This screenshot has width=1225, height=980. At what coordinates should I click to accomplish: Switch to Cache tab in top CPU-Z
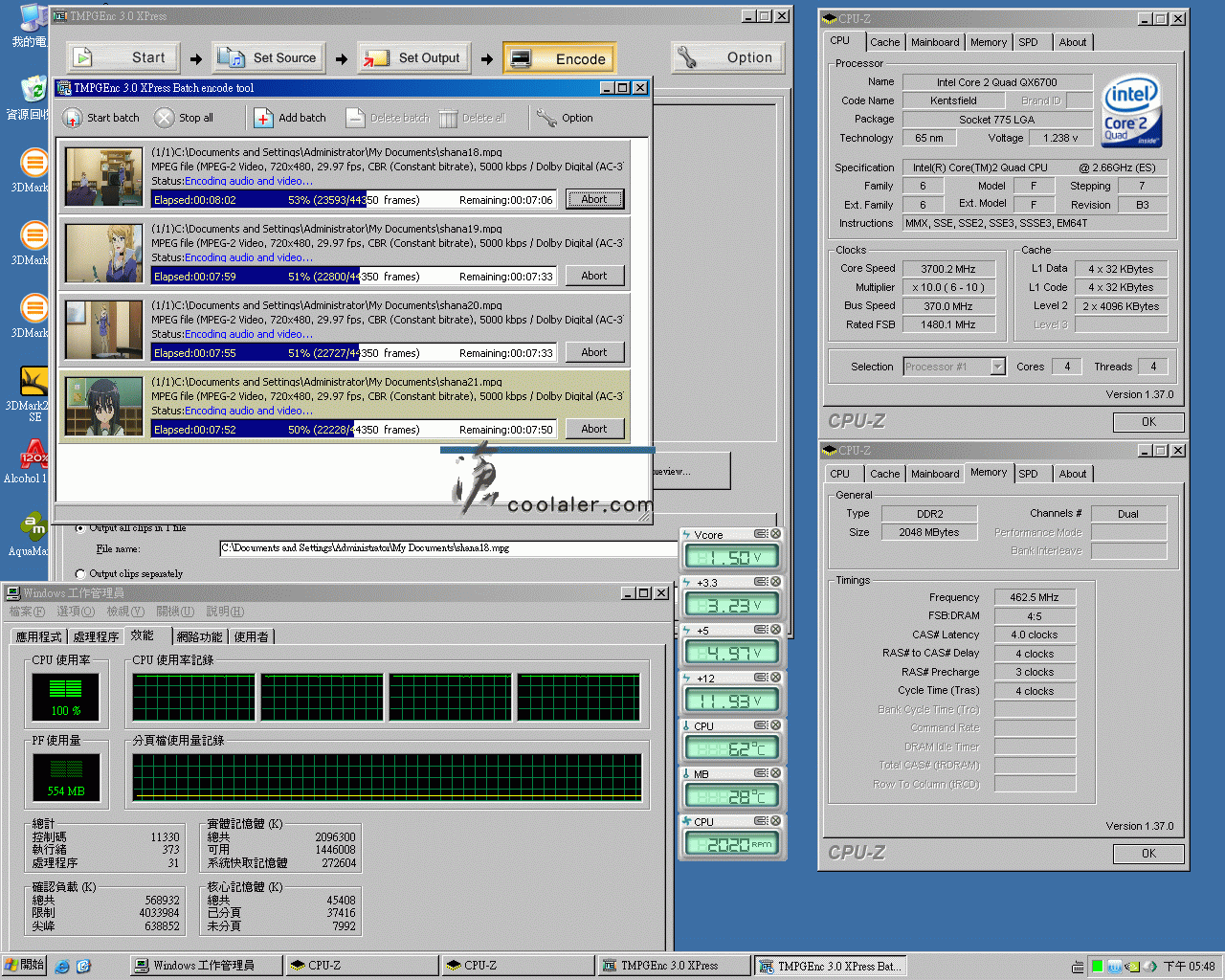tap(884, 42)
